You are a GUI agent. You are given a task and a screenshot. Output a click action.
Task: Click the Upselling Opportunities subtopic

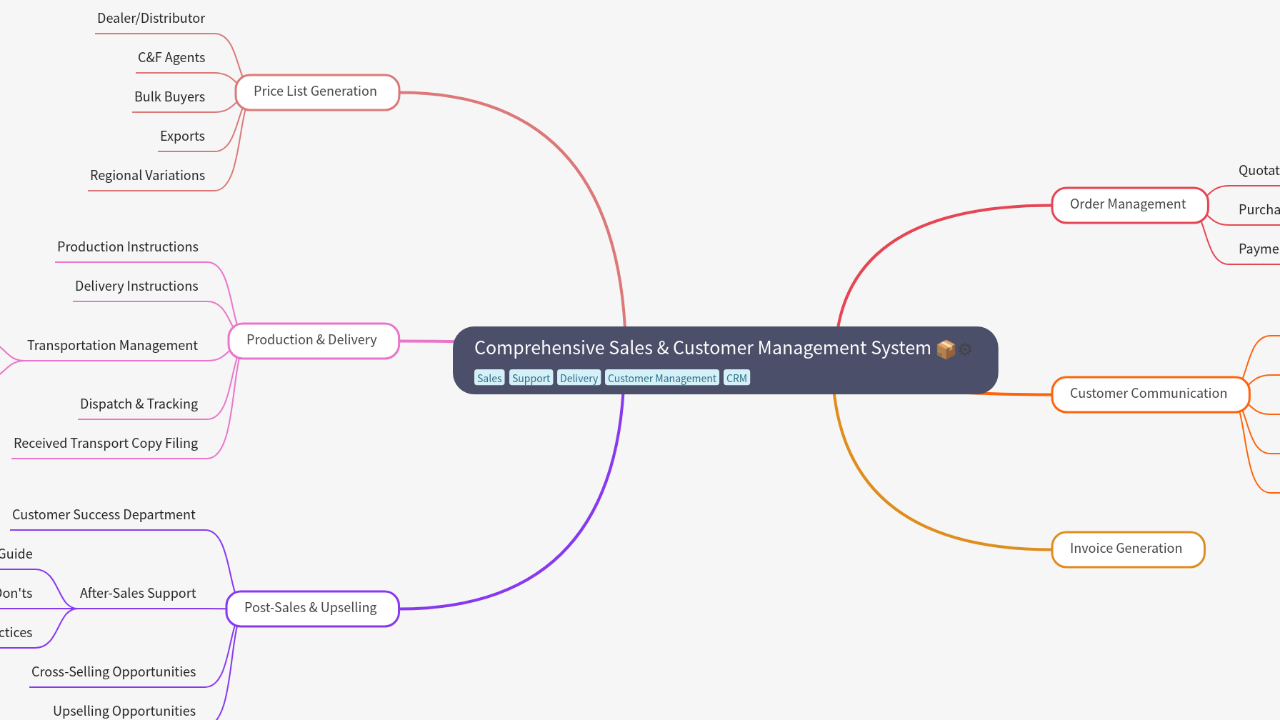point(124,711)
